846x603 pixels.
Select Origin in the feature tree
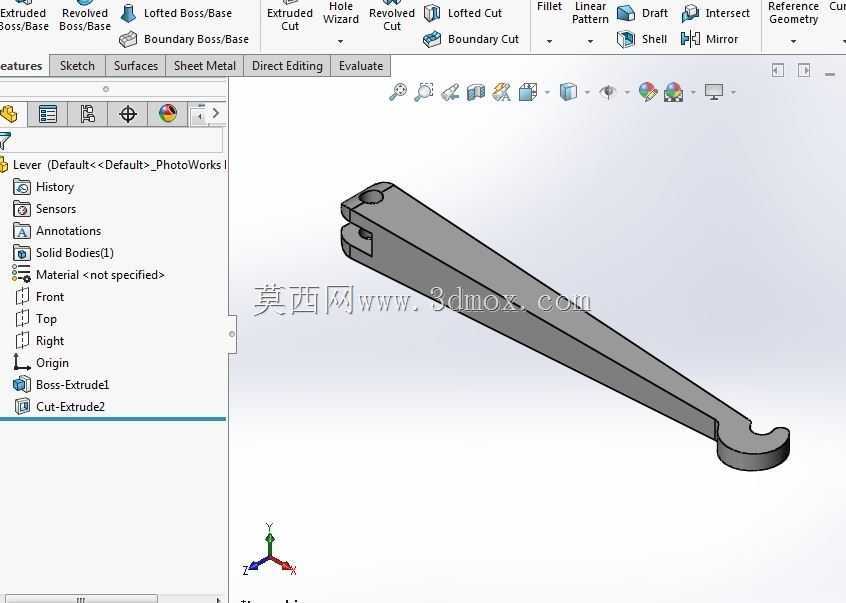pyautogui.click(x=42, y=362)
